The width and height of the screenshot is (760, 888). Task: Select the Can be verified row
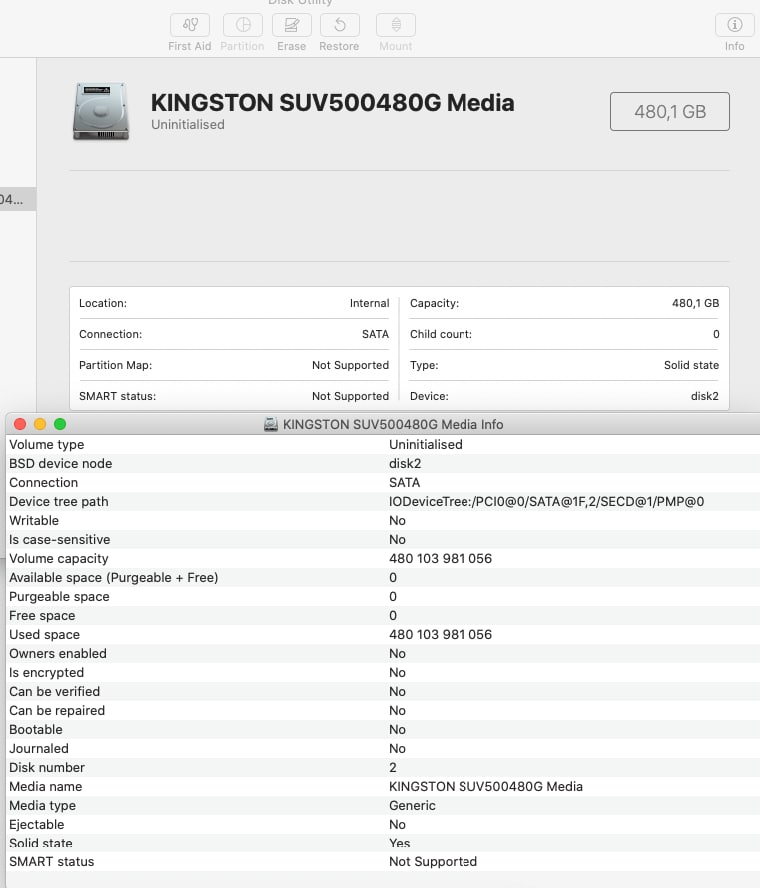pyautogui.click(x=383, y=691)
